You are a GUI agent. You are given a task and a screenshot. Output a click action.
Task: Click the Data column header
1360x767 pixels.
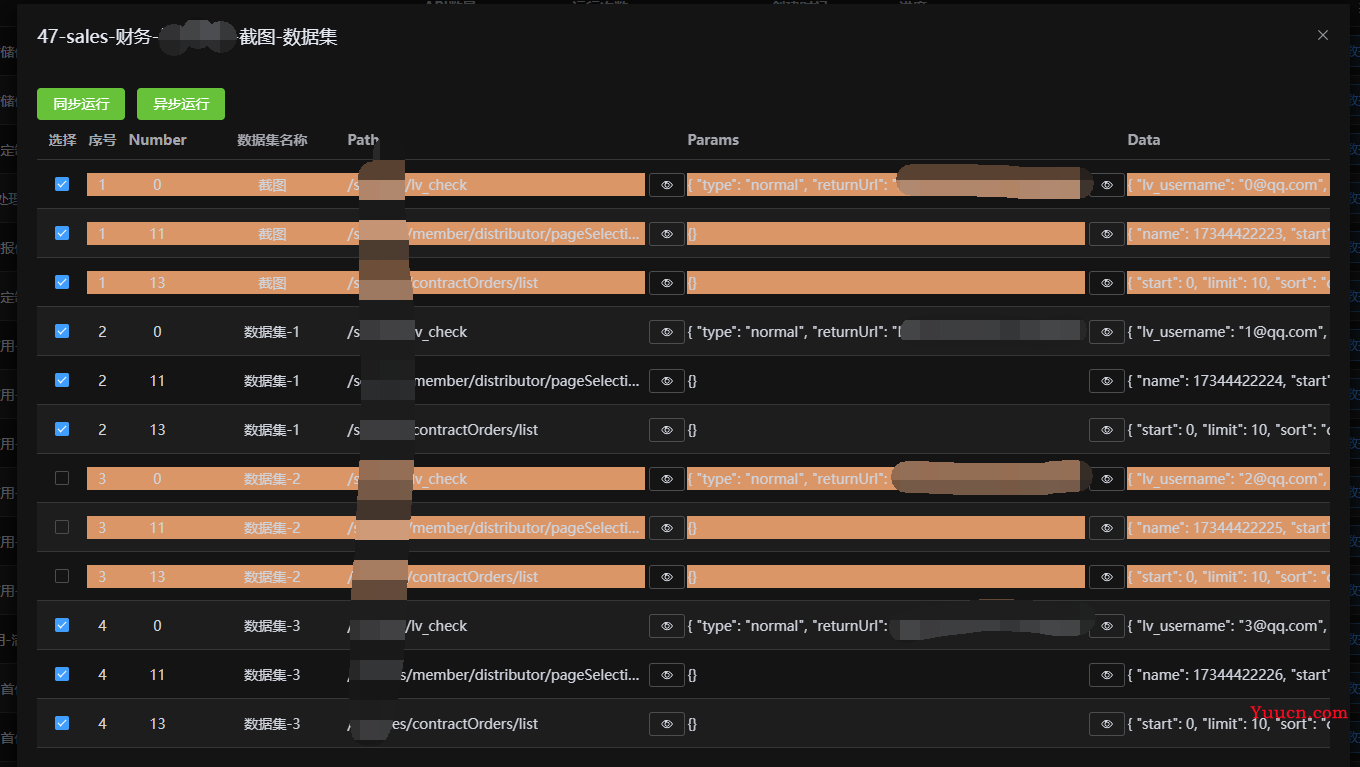[x=1144, y=140]
